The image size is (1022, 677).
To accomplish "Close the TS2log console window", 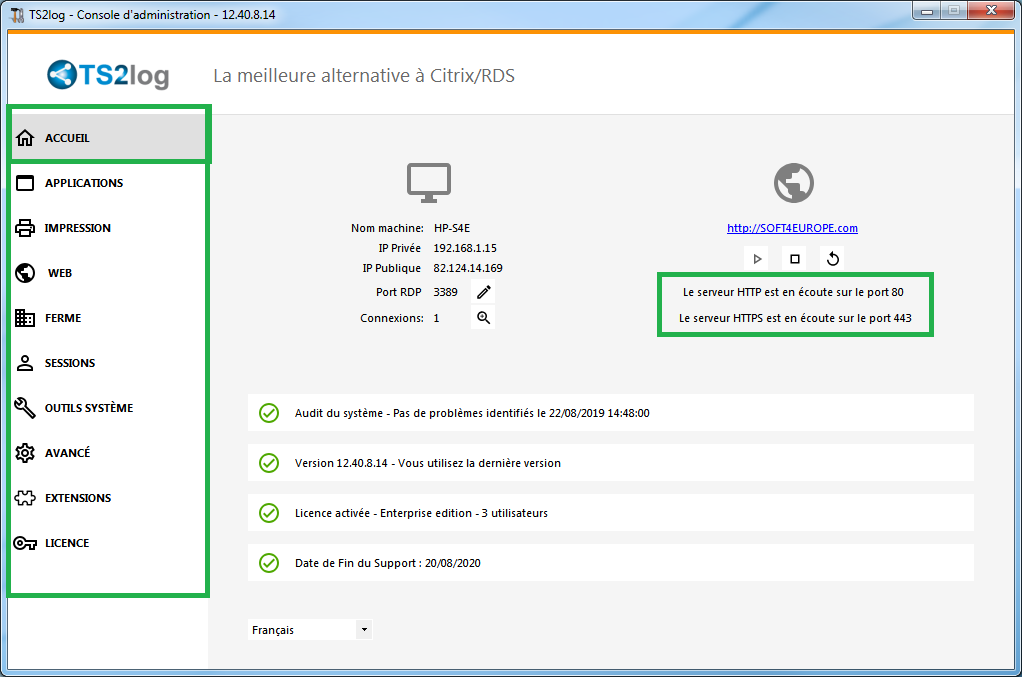I will pyautogui.click(x=991, y=10).
